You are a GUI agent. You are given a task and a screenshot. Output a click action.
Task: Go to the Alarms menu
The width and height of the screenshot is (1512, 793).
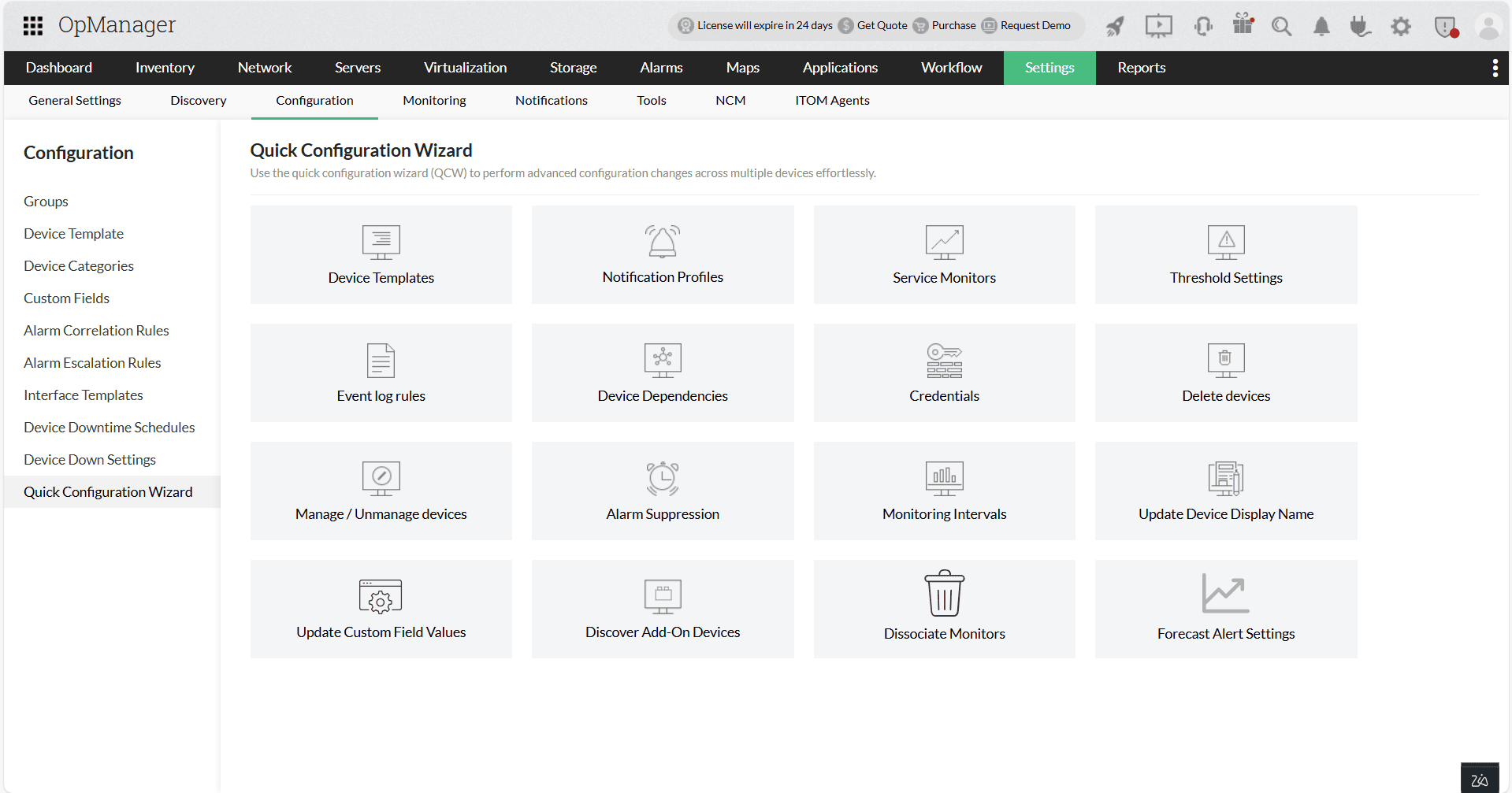click(661, 68)
